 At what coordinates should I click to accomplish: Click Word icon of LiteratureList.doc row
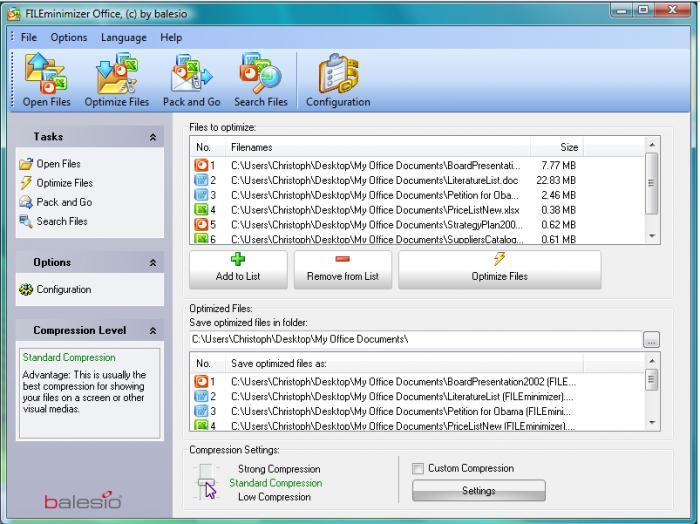coord(201,180)
